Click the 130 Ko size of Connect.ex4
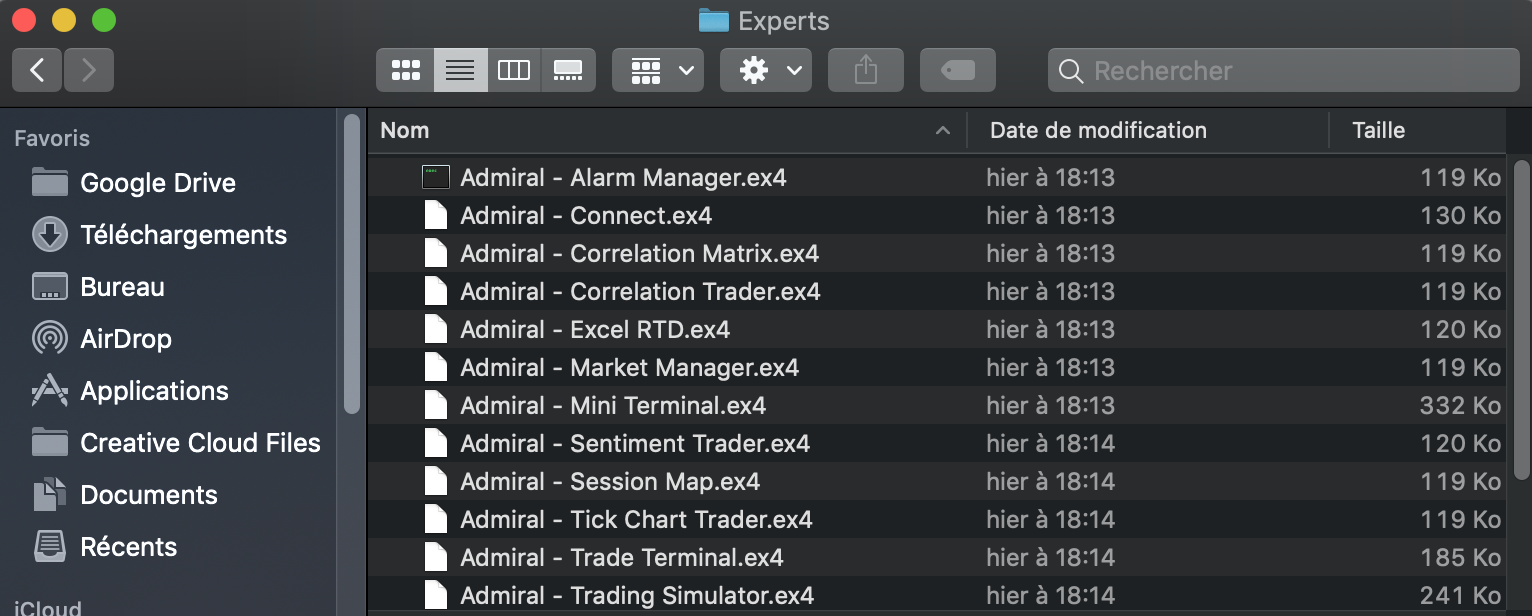This screenshot has width=1532, height=616. (x=1460, y=216)
